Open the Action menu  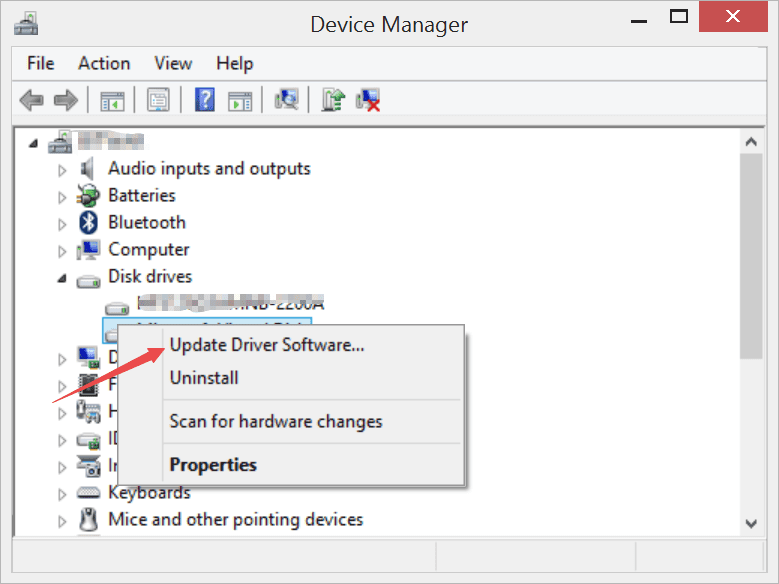pyautogui.click(x=104, y=63)
